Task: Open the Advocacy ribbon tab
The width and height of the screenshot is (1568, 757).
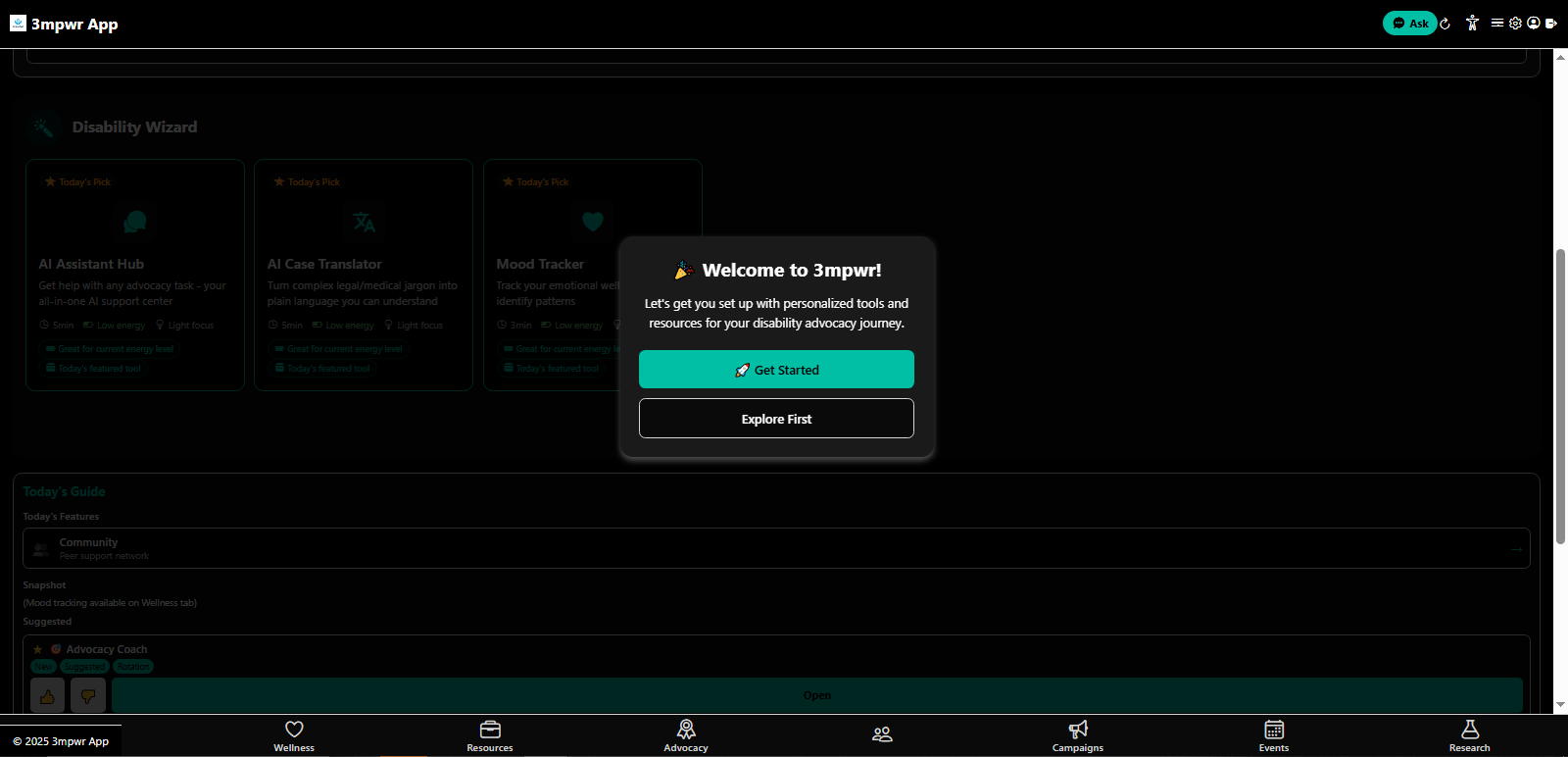Action: pyautogui.click(x=686, y=736)
